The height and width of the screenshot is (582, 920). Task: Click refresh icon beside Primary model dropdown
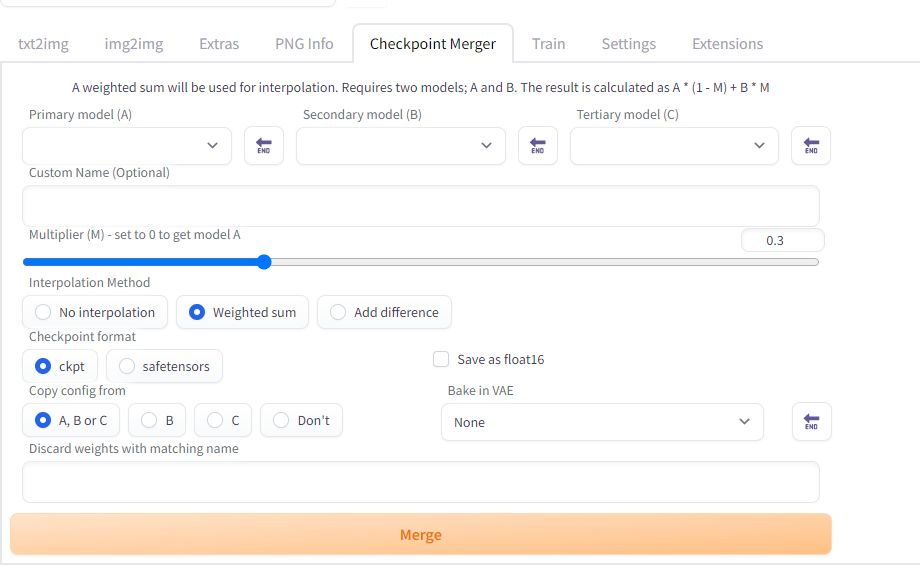pyautogui.click(x=264, y=146)
